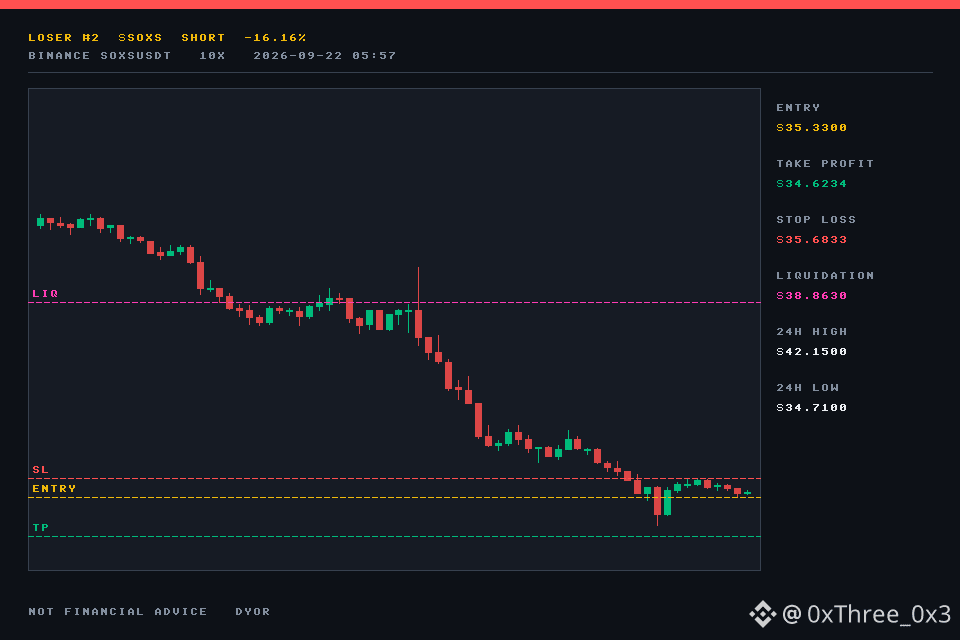This screenshot has height=640, width=960.
Task: Click the Binance logo icon
Action: point(762,614)
